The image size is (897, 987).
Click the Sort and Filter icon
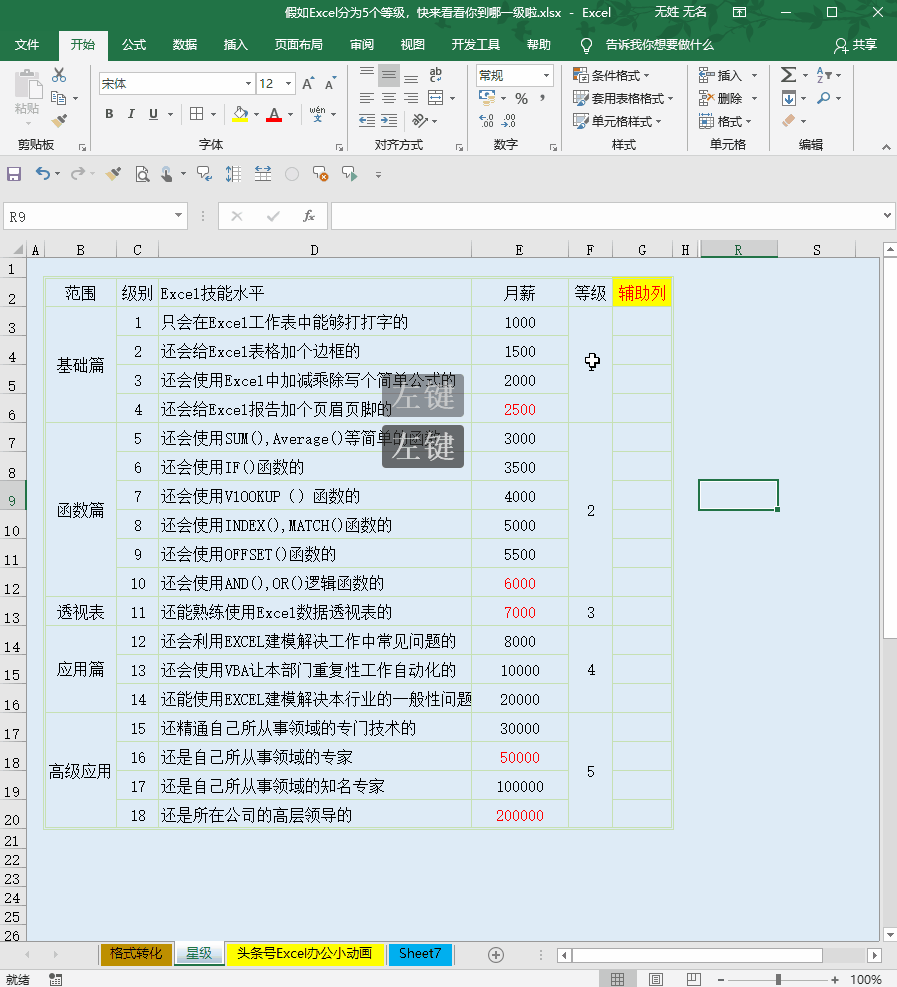click(823, 75)
